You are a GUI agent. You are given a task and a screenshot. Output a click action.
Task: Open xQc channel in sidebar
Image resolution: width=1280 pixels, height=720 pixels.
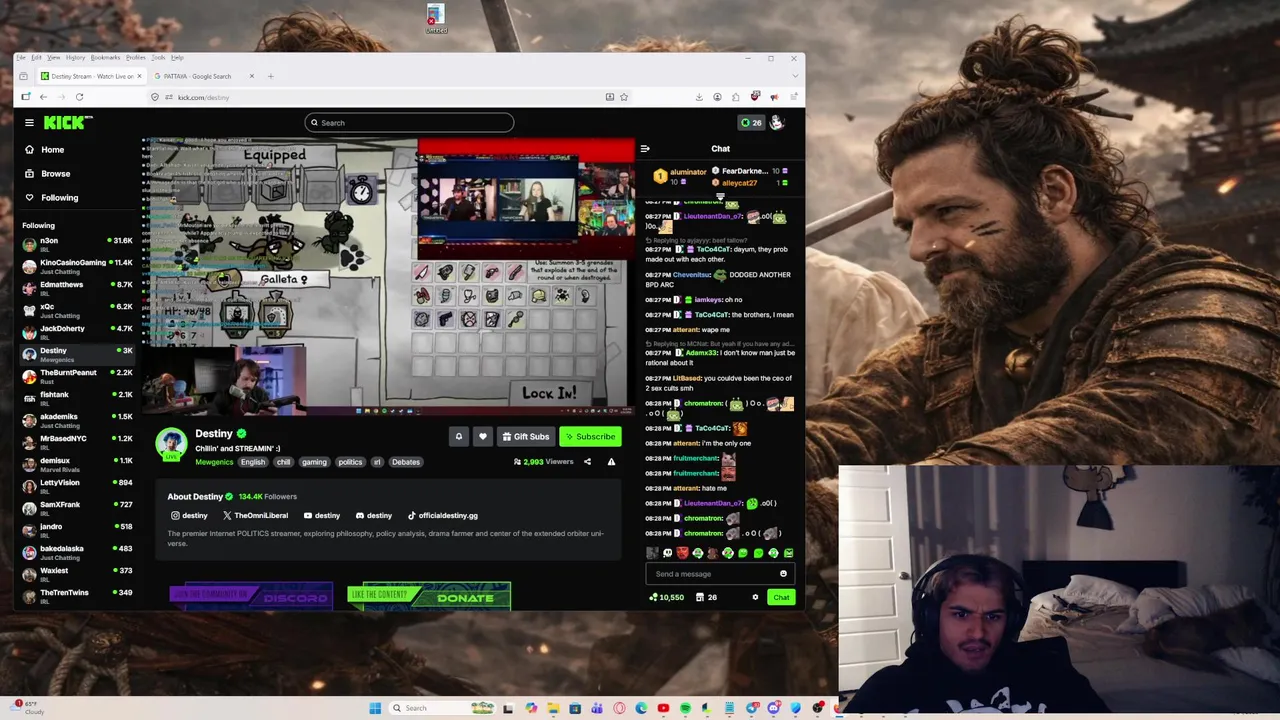click(x=78, y=310)
